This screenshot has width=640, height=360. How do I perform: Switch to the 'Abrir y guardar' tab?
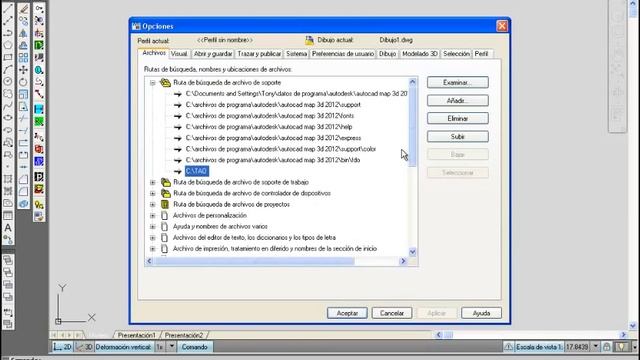pos(213,54)
